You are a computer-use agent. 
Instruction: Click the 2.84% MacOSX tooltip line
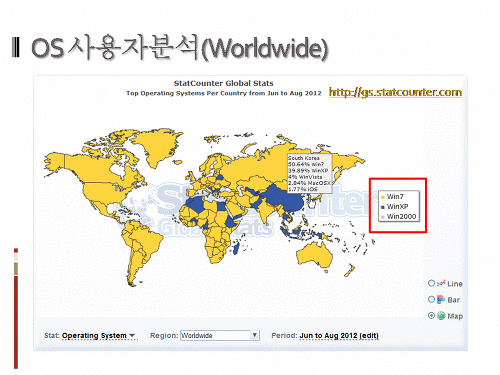pos(309,183)
